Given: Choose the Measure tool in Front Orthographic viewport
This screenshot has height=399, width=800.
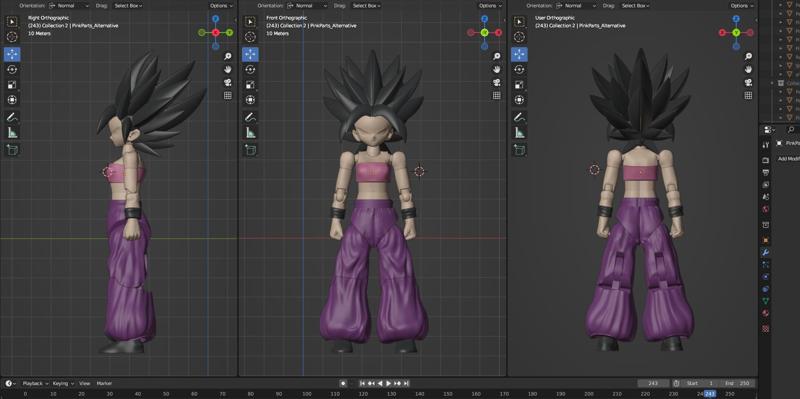Looking at the screenshot, I should click(x=251, y=133).
